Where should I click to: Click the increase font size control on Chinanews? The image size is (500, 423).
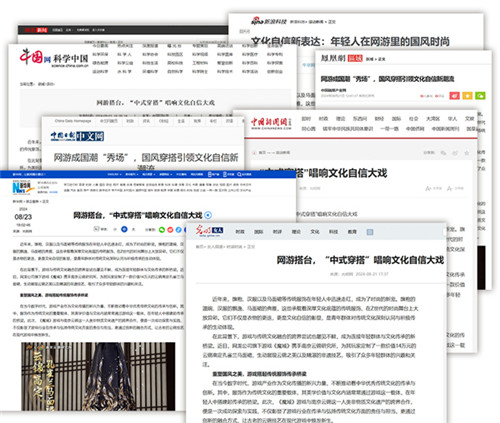(x=433, y=188)
